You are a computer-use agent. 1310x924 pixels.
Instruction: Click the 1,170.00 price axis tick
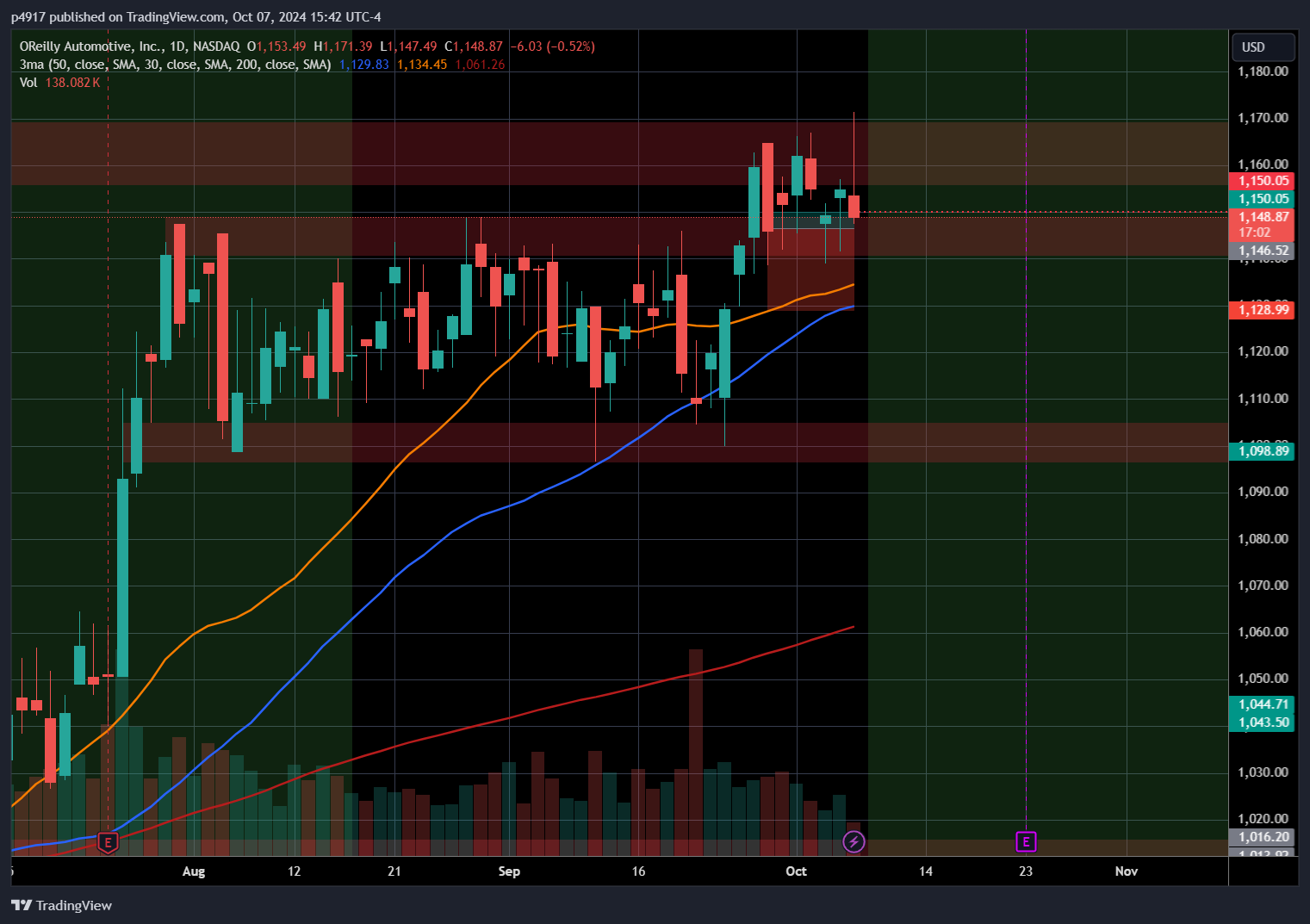point(1263,118)
